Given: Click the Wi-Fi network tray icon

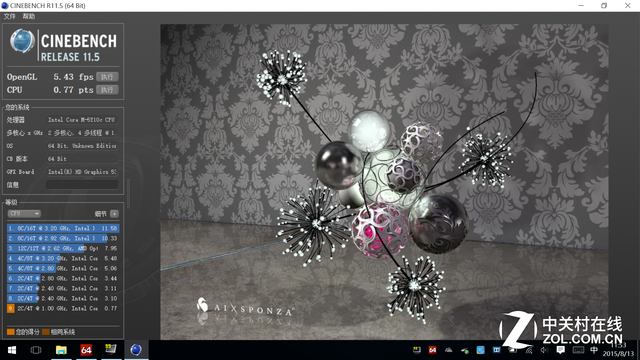Looking at the screenshot, I should pyautogui.click(x=529, y=350).
